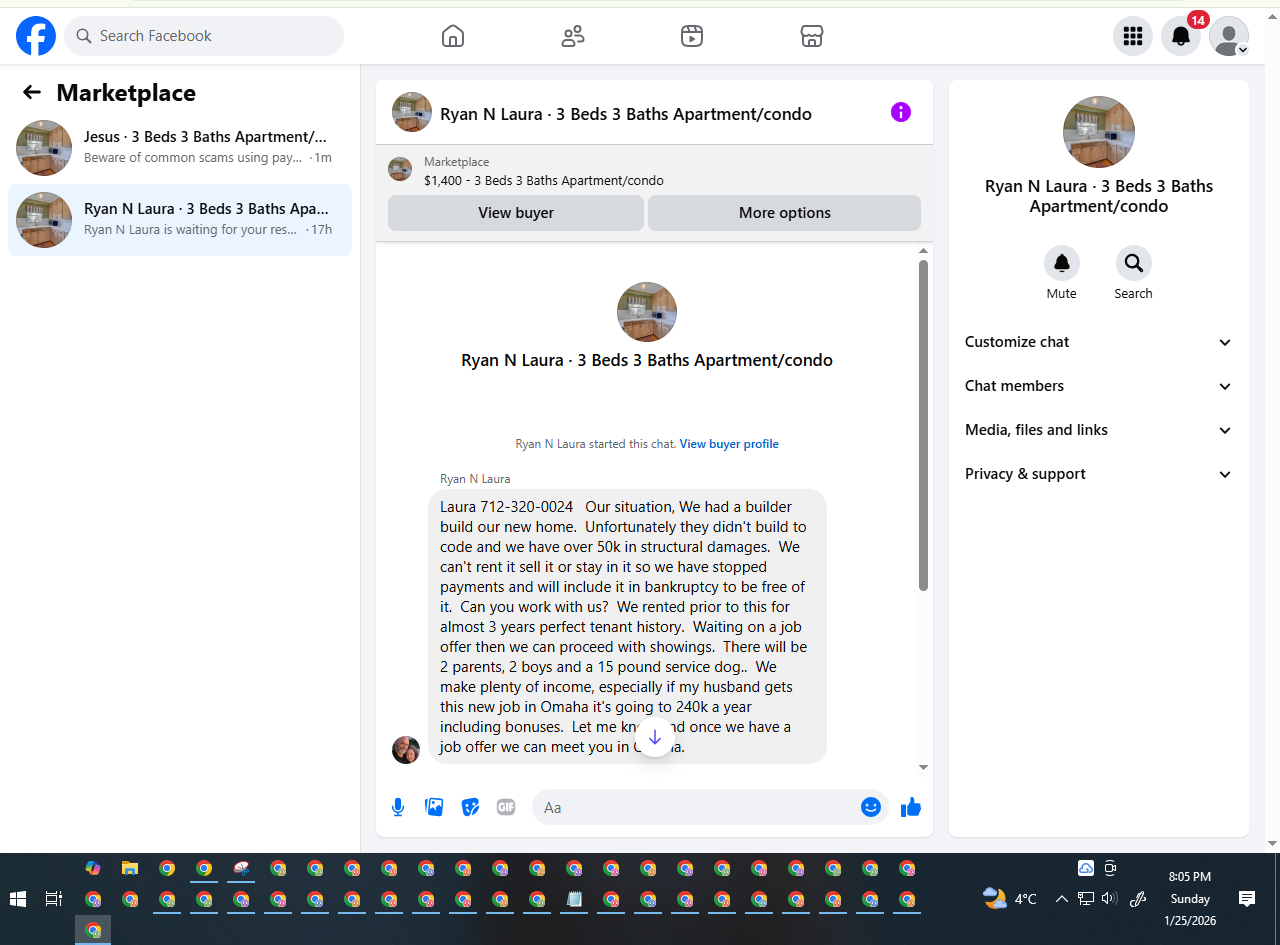The image size is (1280, 945).
Task: Record a voice clip with microphone icon
Action: [x=398, y=807]
